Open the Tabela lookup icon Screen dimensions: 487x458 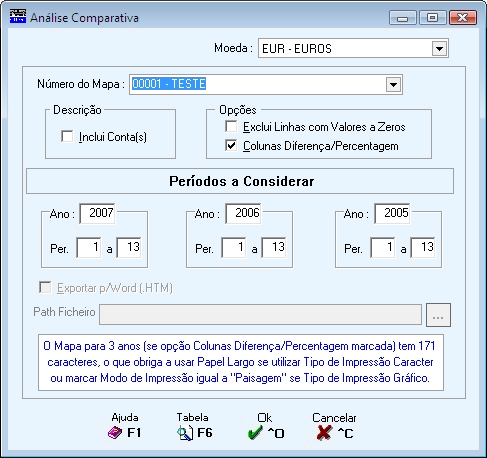coord(185,433)
